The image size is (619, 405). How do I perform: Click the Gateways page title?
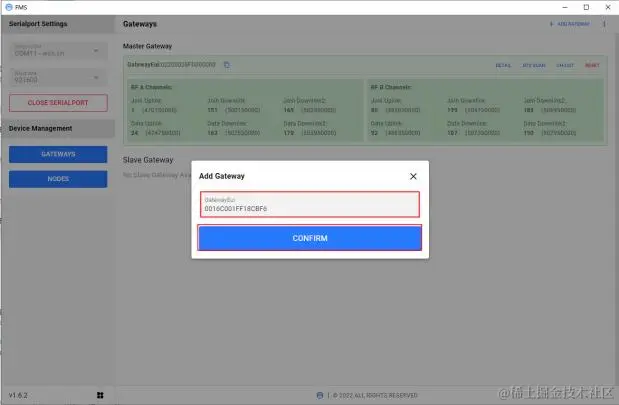tap(140, 24)
